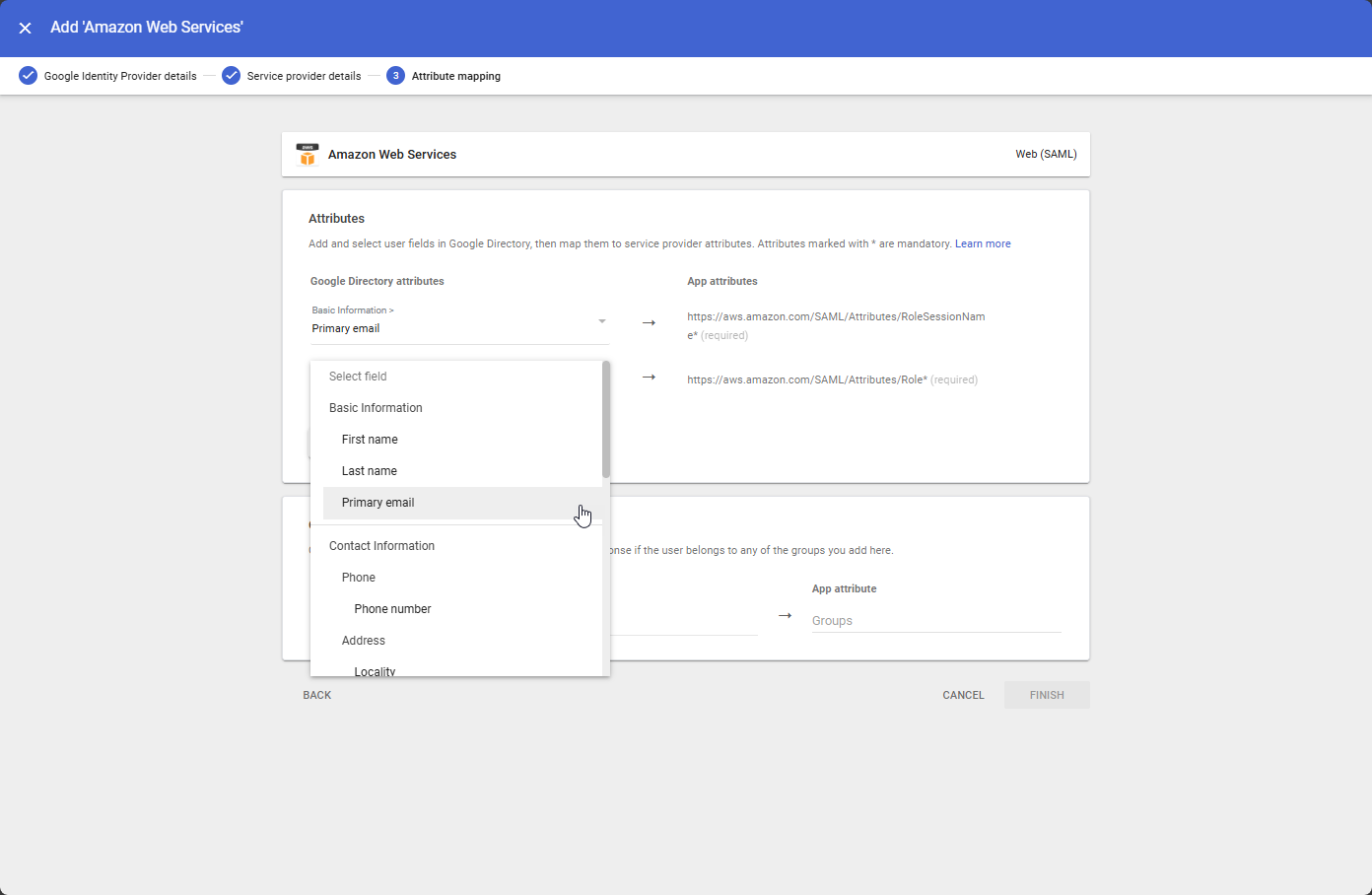
Task: Choose Phone number from the list
Action: pyautogui.click(x=456, y=609)
